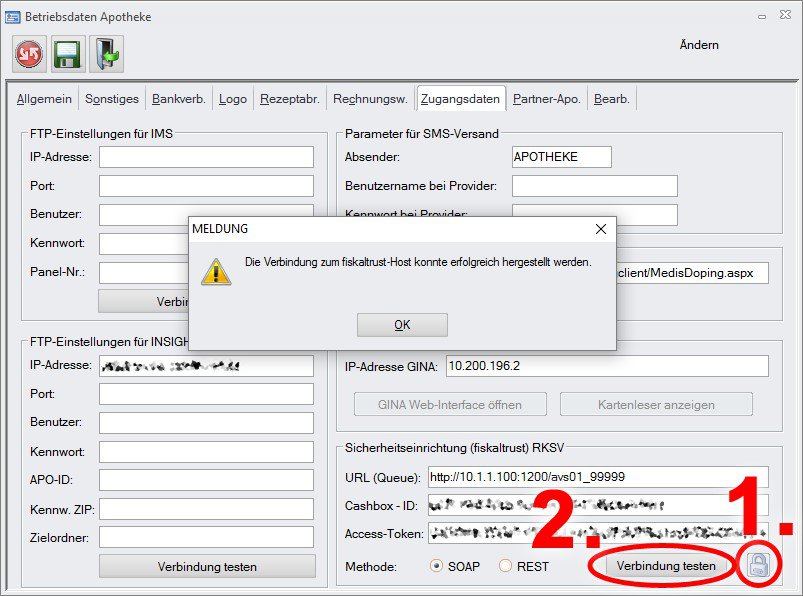This screenshot has height=596, width=803.
Task: Select the SOAP method radio button
Action: (436, 566)
